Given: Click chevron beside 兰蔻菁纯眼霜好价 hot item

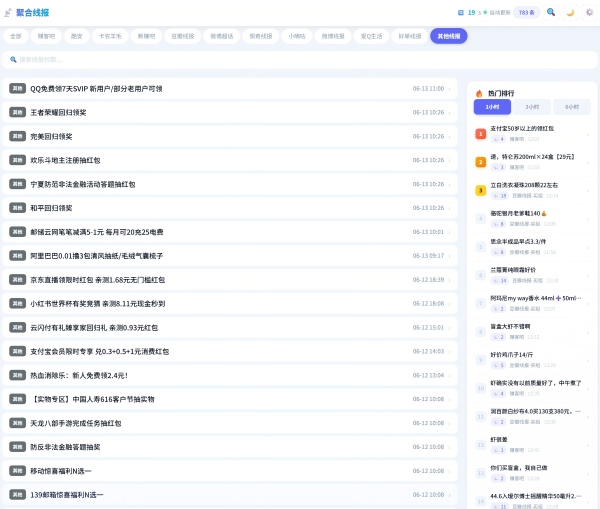Looking at the screenshot, I should (588, 276).
